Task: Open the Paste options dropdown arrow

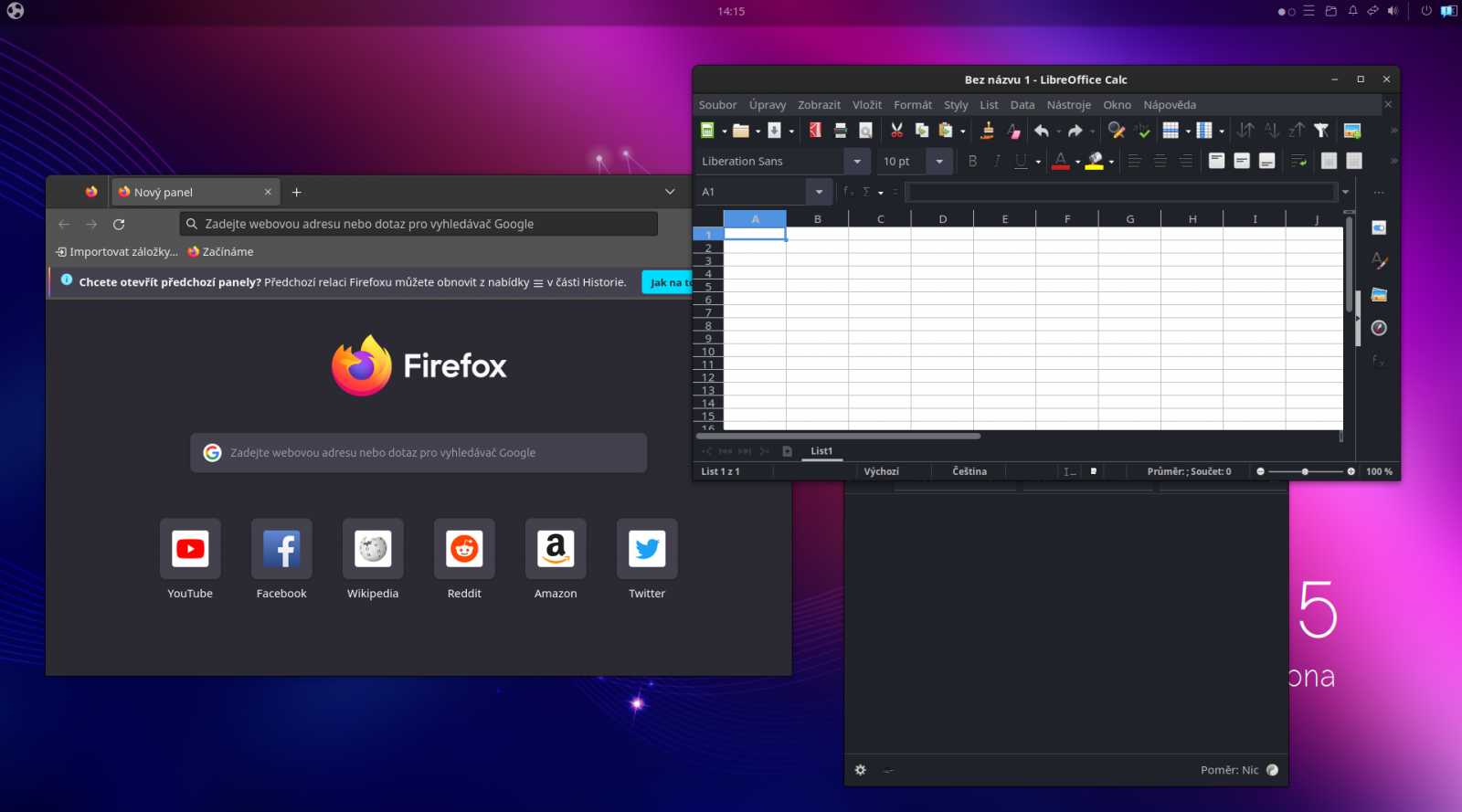Action: tap(963, 132)
